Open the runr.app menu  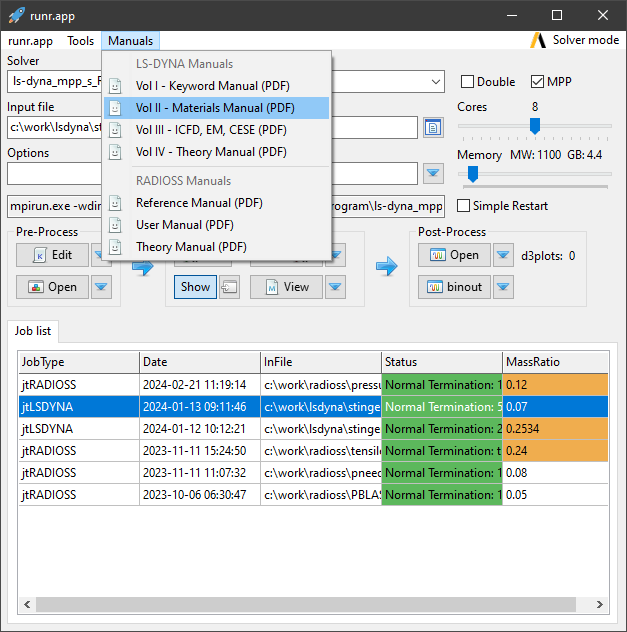[31, 41]
